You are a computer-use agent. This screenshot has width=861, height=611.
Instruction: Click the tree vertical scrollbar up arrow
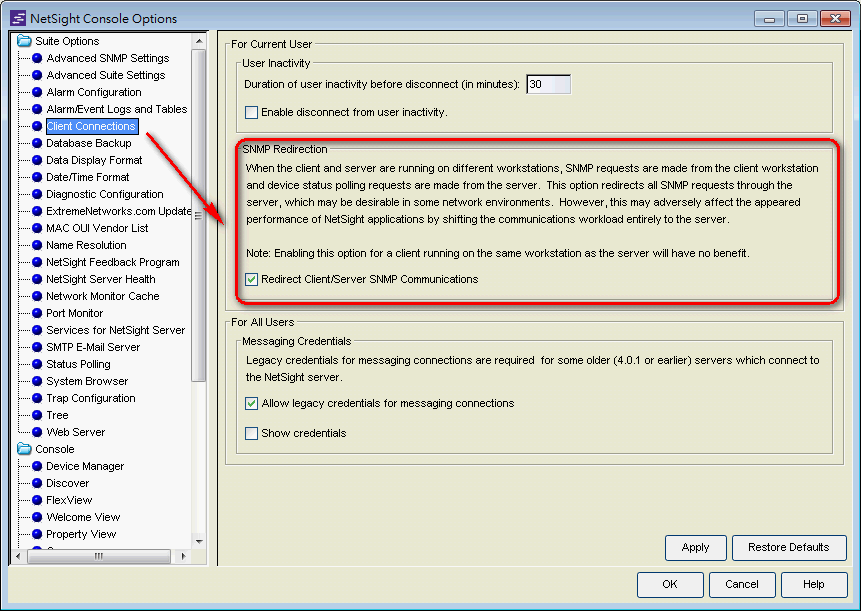tap(199, 41)
